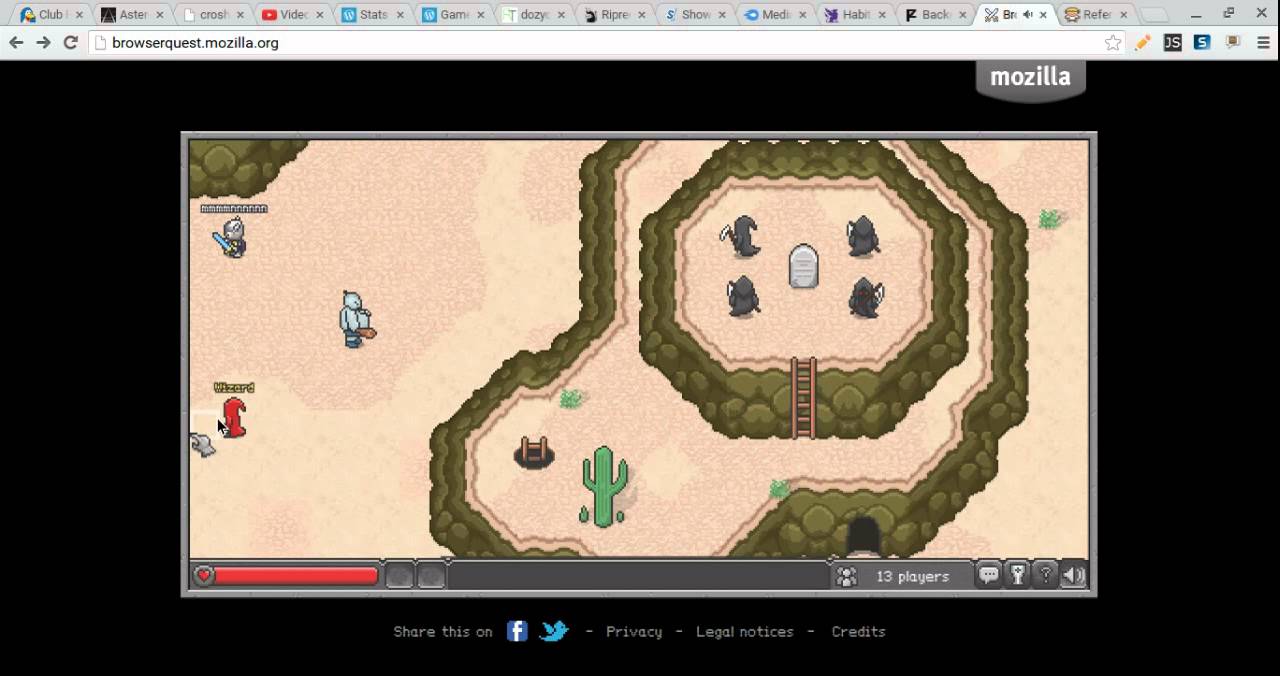The height and width of the screenshot is (676, 1280).
Task: Select the first empty weapon slot
Action: click(399, 576)
